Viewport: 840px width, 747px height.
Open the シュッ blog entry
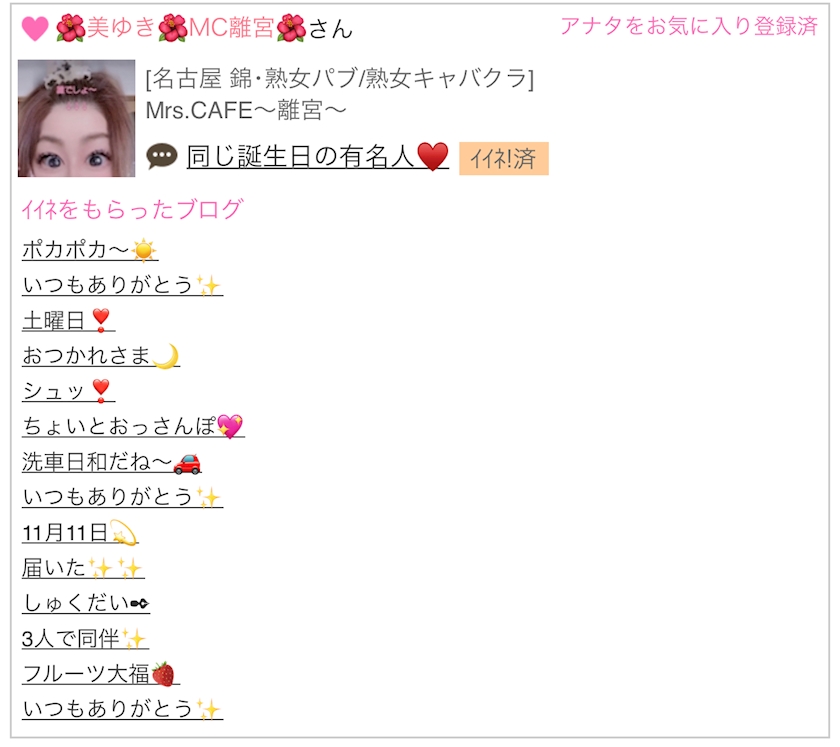point(69,391)
